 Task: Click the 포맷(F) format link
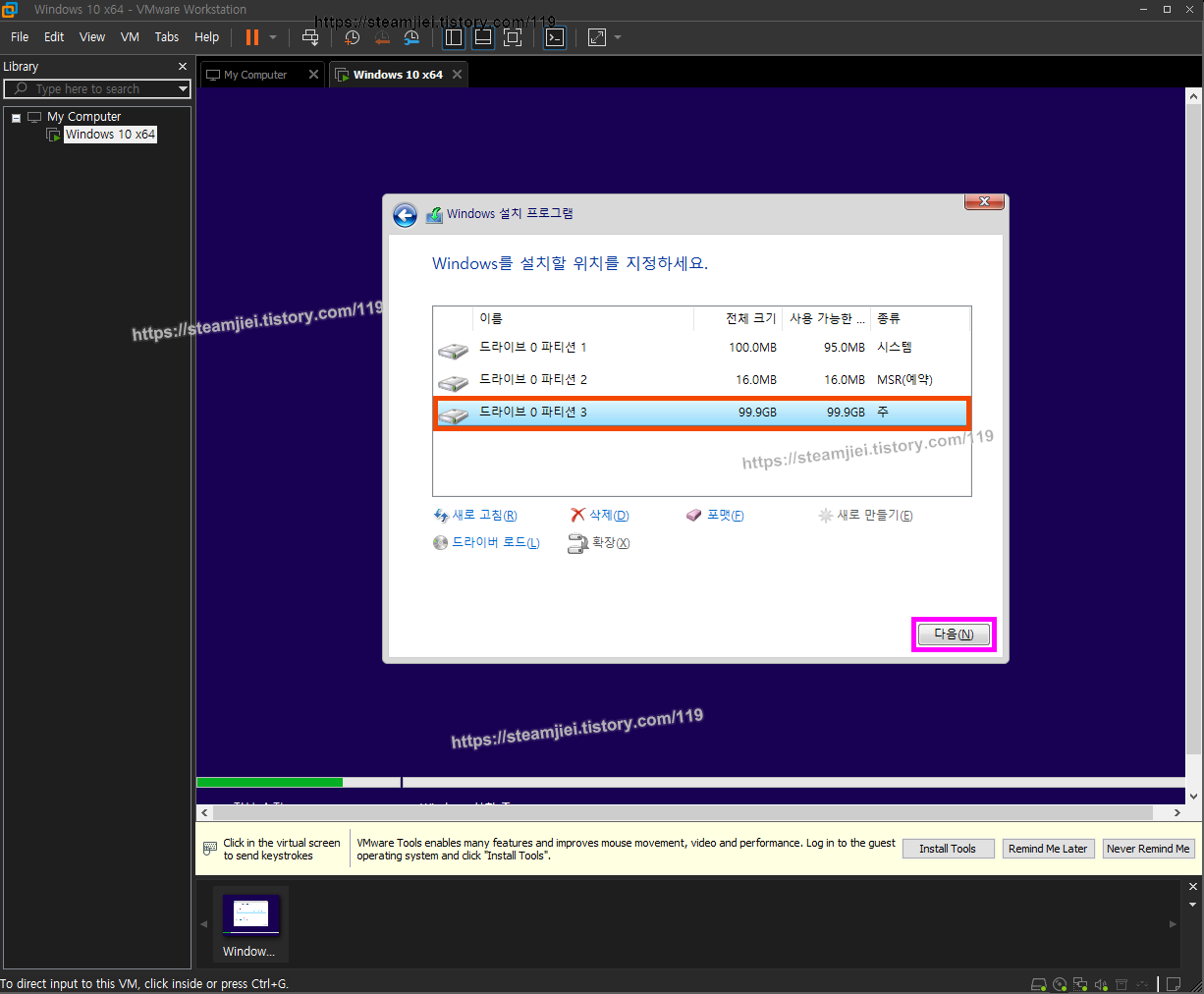point(715,516)
